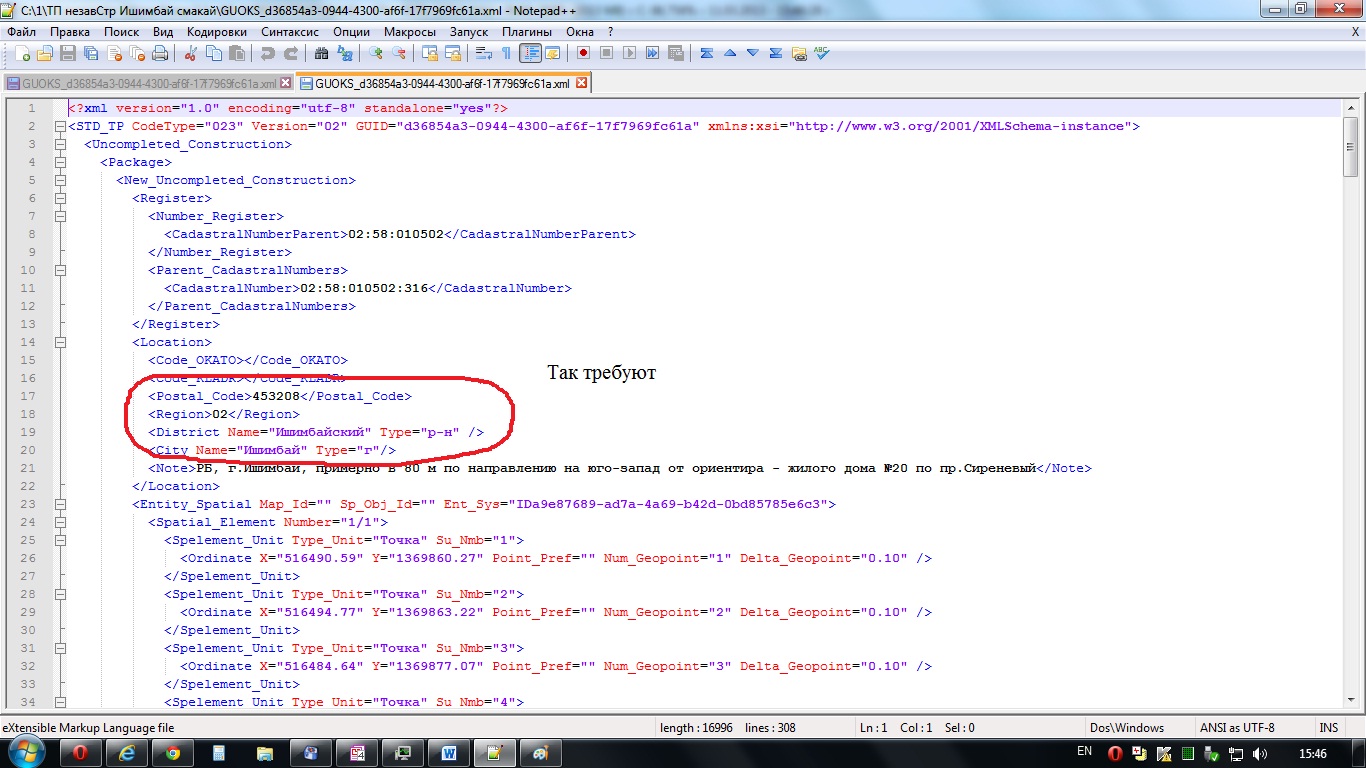Toggle synchronized horizontal scrolling
Image resolution: width=1366 pixels, height=768 pixels.
coord(453,53)
